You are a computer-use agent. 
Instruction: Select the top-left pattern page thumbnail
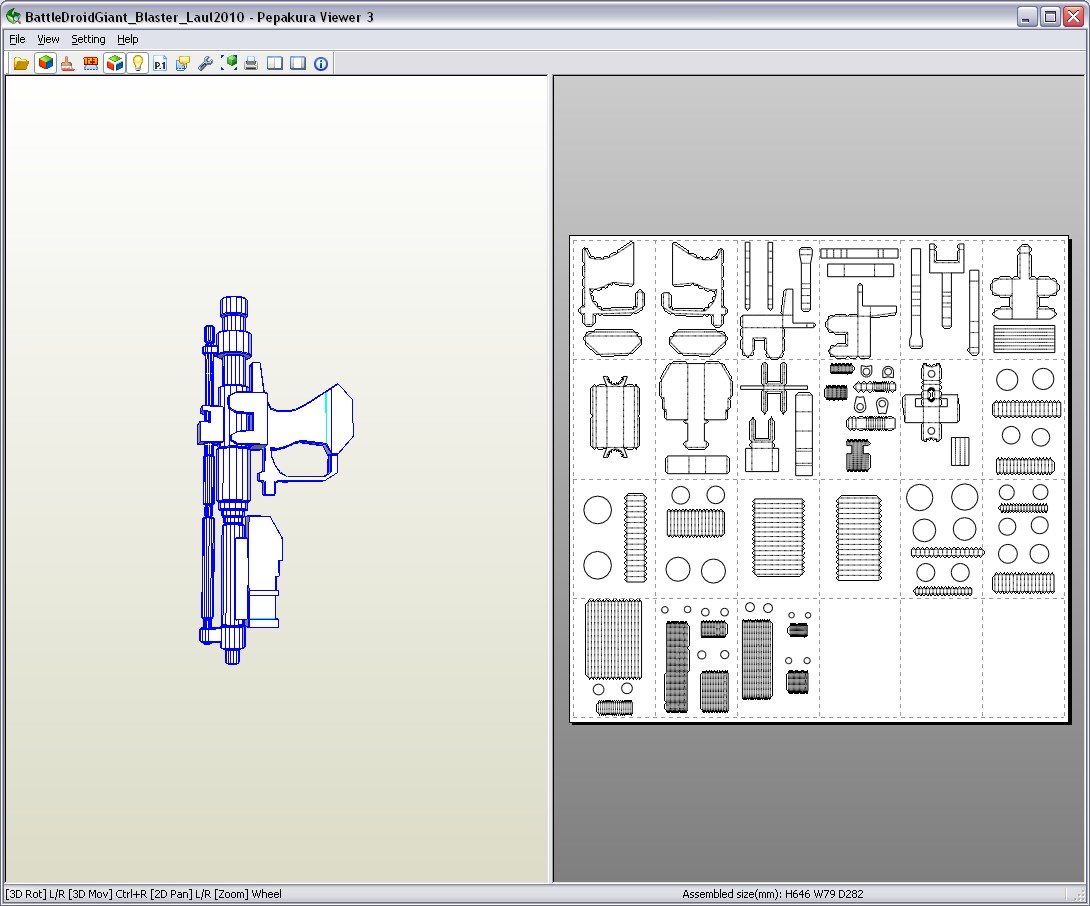(x=613, y=298)
